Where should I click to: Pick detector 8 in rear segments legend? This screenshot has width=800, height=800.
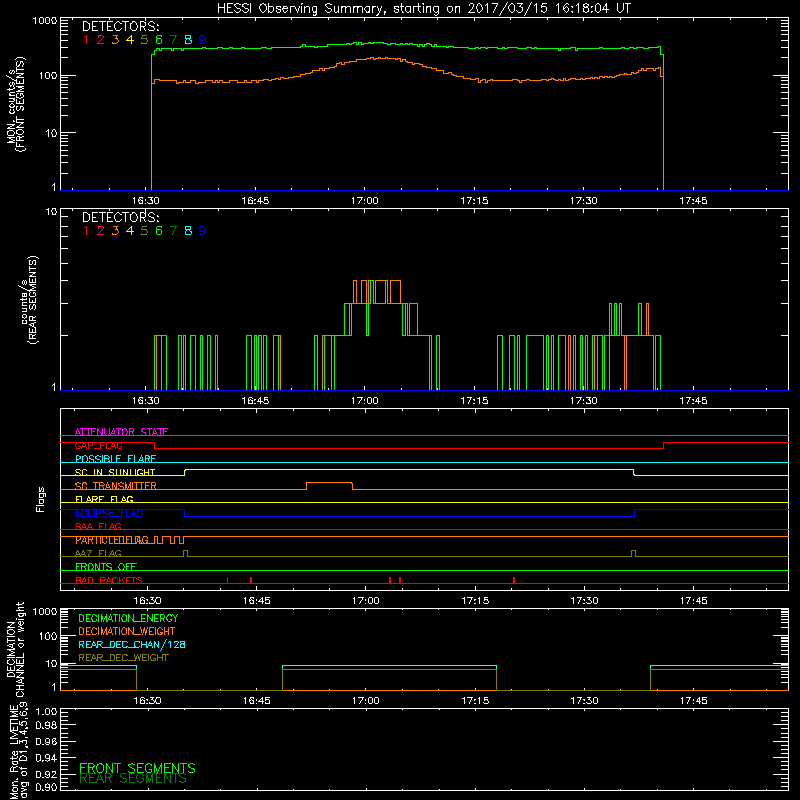pos(188,231)
